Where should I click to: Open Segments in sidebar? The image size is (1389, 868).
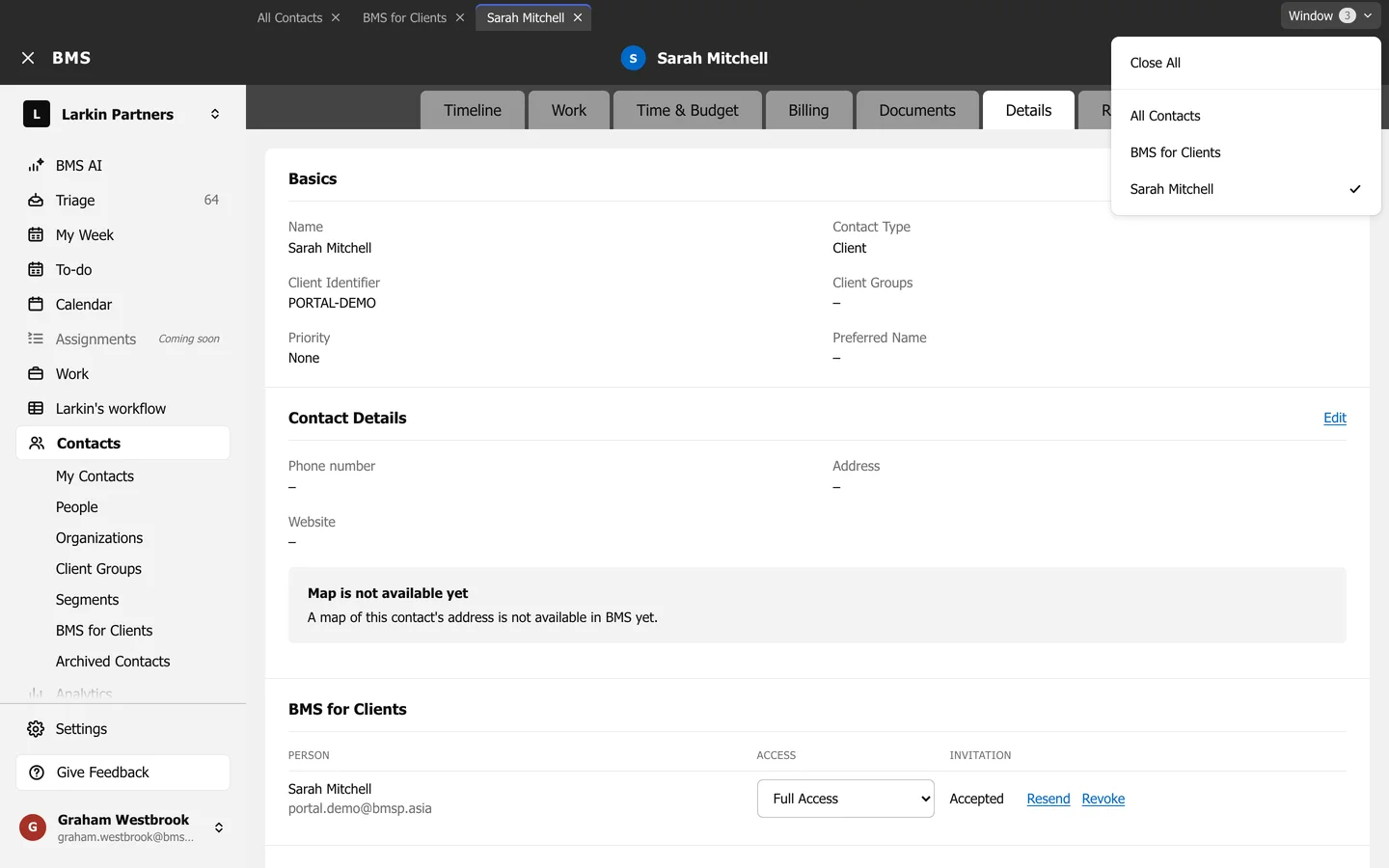[88, 600]
